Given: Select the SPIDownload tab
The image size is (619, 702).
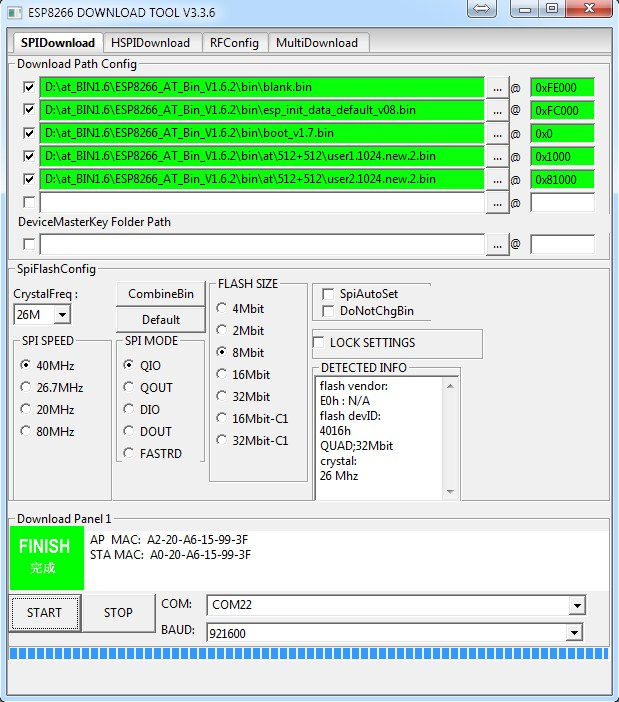Looking at the screenshot, I should [58, 43].
